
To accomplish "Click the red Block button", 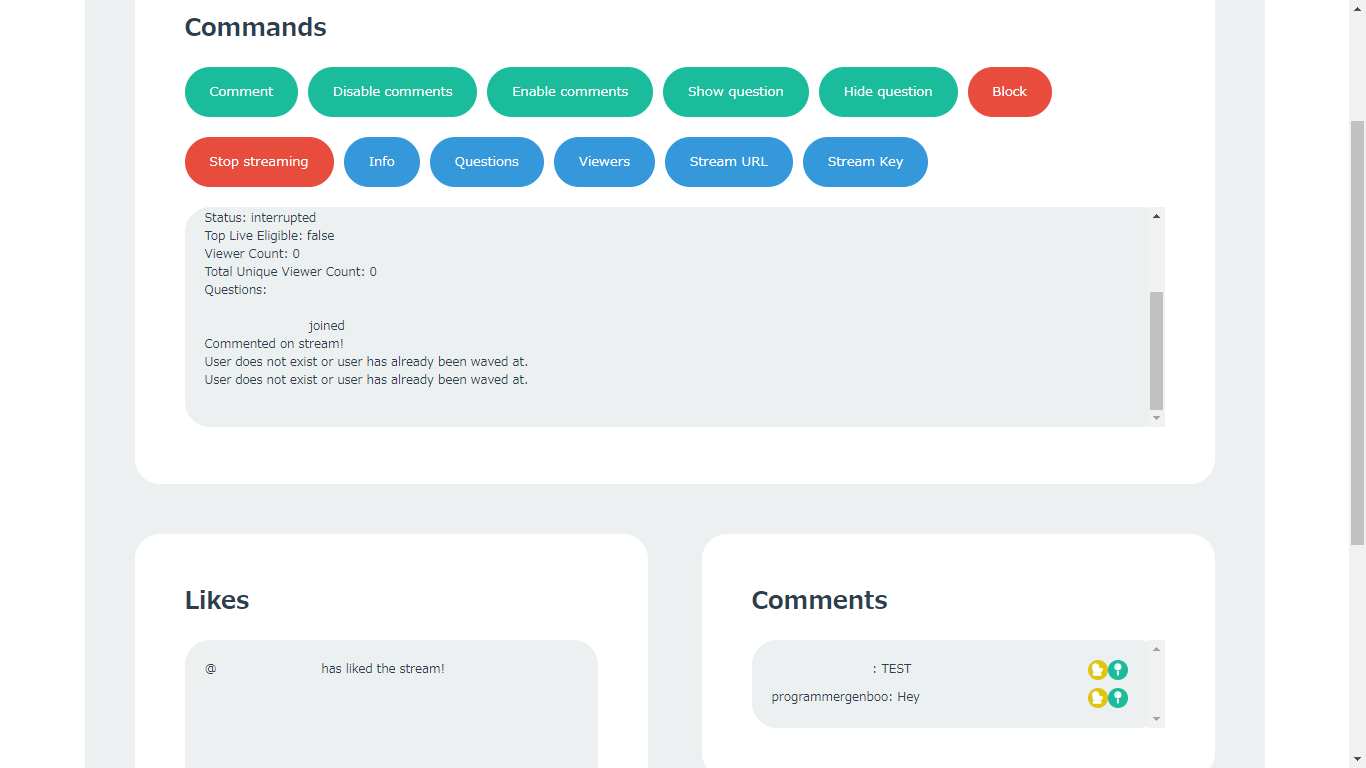I will tap(1009, 92).
